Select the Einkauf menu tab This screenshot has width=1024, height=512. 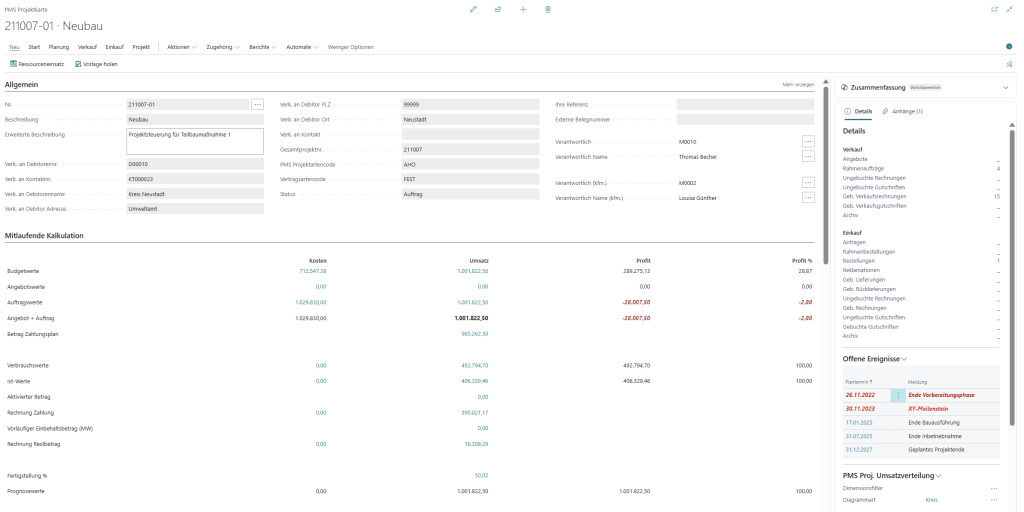115,47
